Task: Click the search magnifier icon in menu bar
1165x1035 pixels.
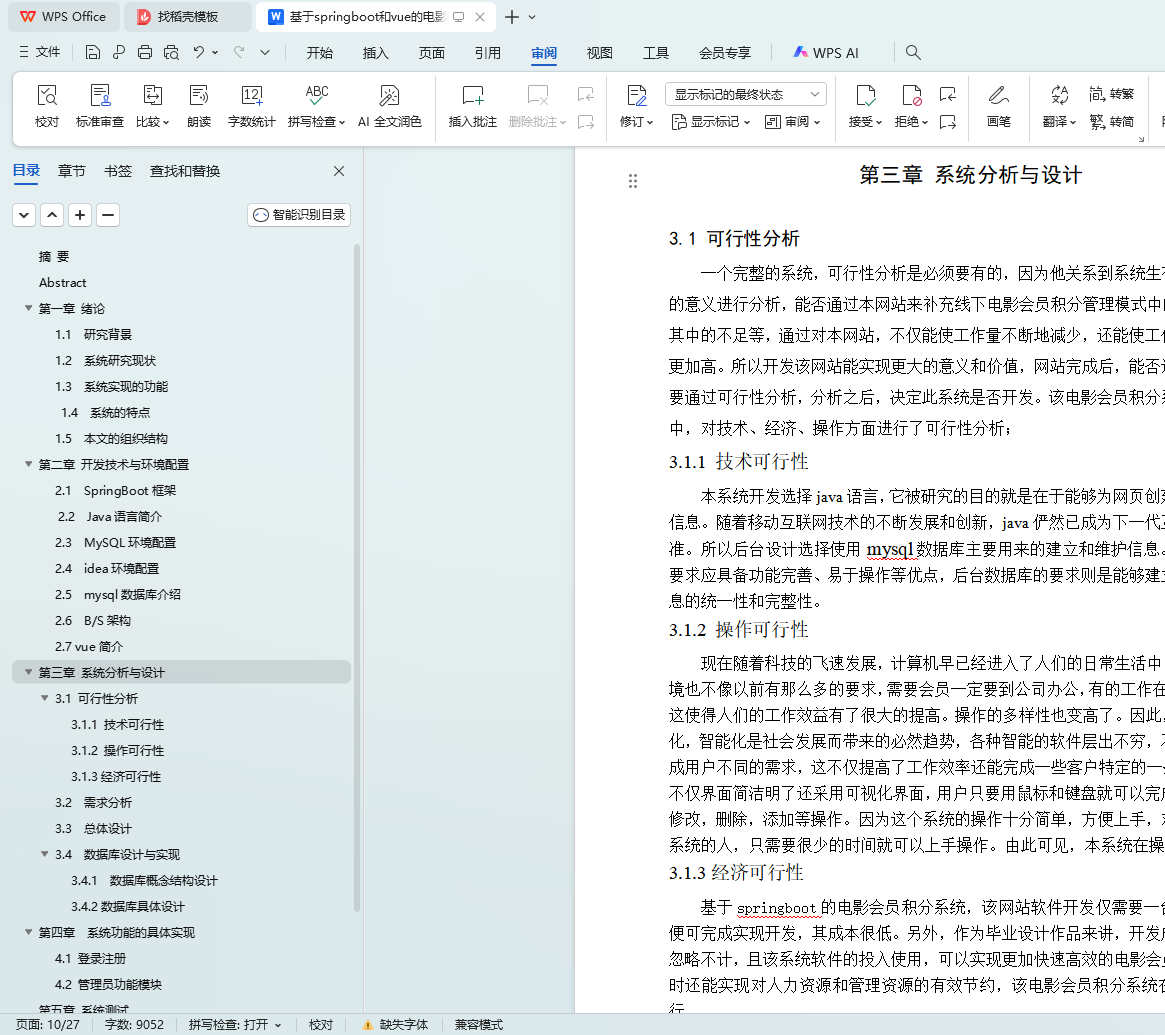Action: click(913, 53)
